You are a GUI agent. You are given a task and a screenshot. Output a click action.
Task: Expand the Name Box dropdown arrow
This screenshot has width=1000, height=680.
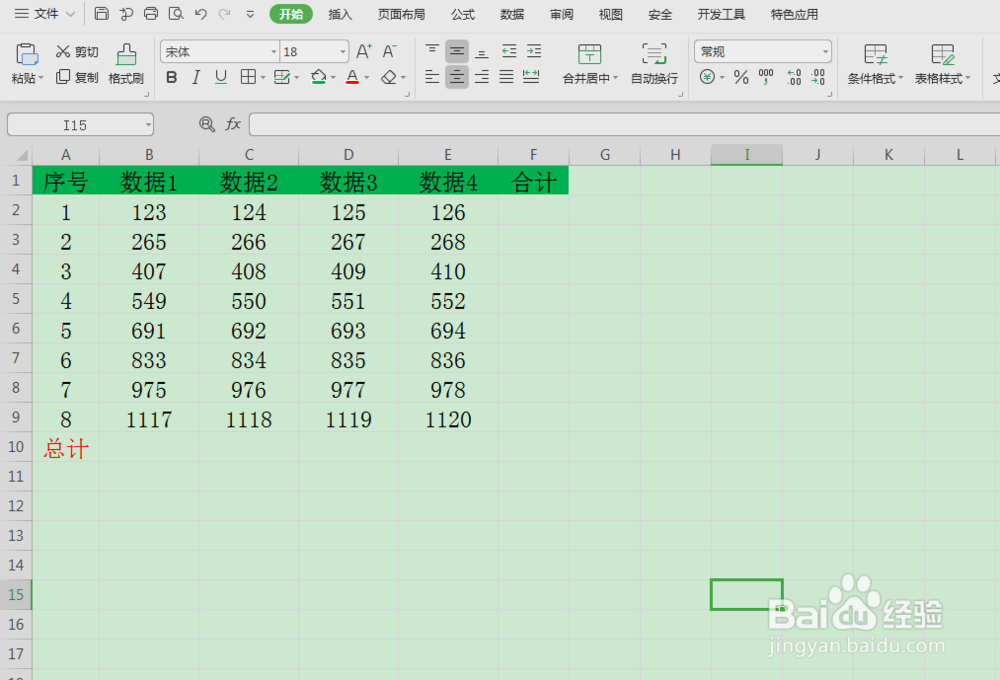(148, 125)
